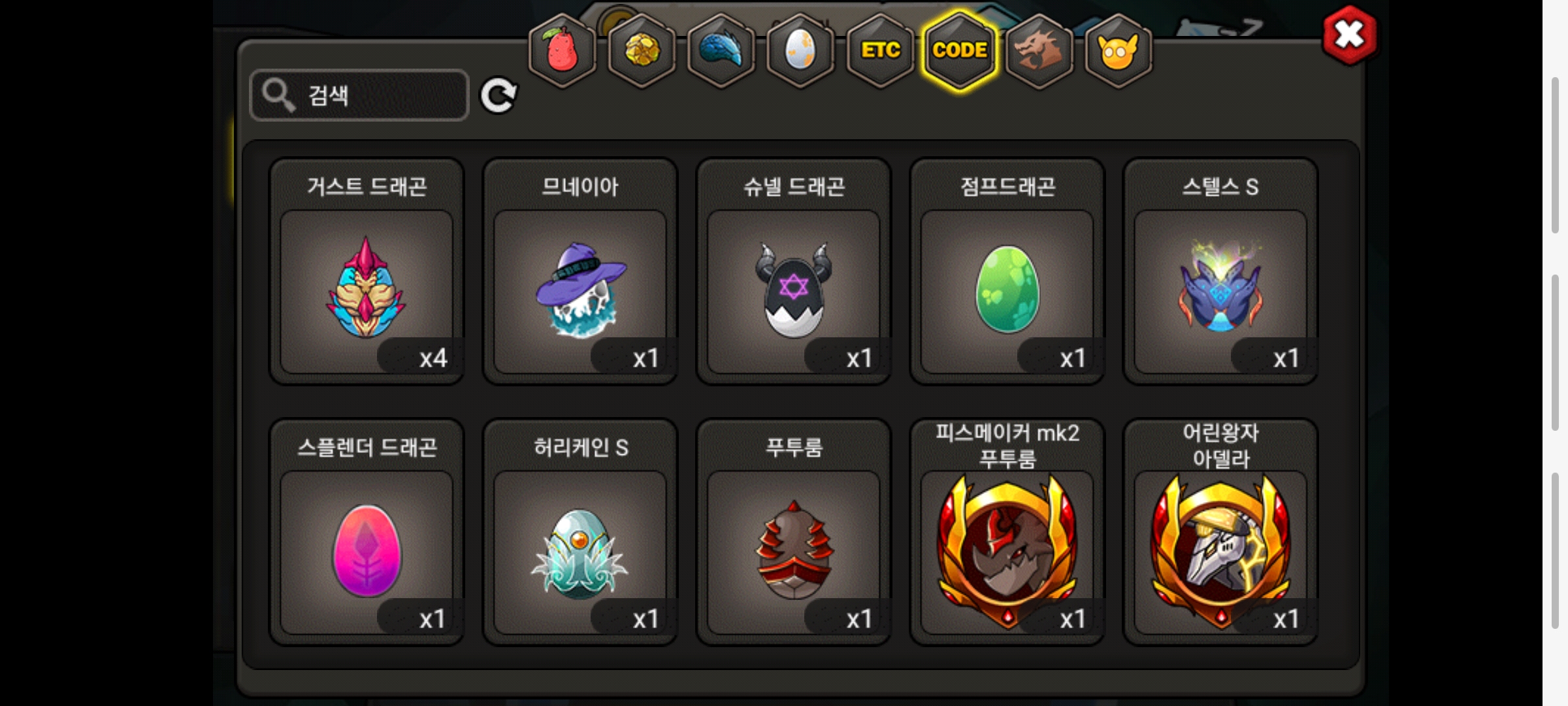Switch to the ETC tab
The height and width of the screenshot is (706, 1568).
coord(881,51)
